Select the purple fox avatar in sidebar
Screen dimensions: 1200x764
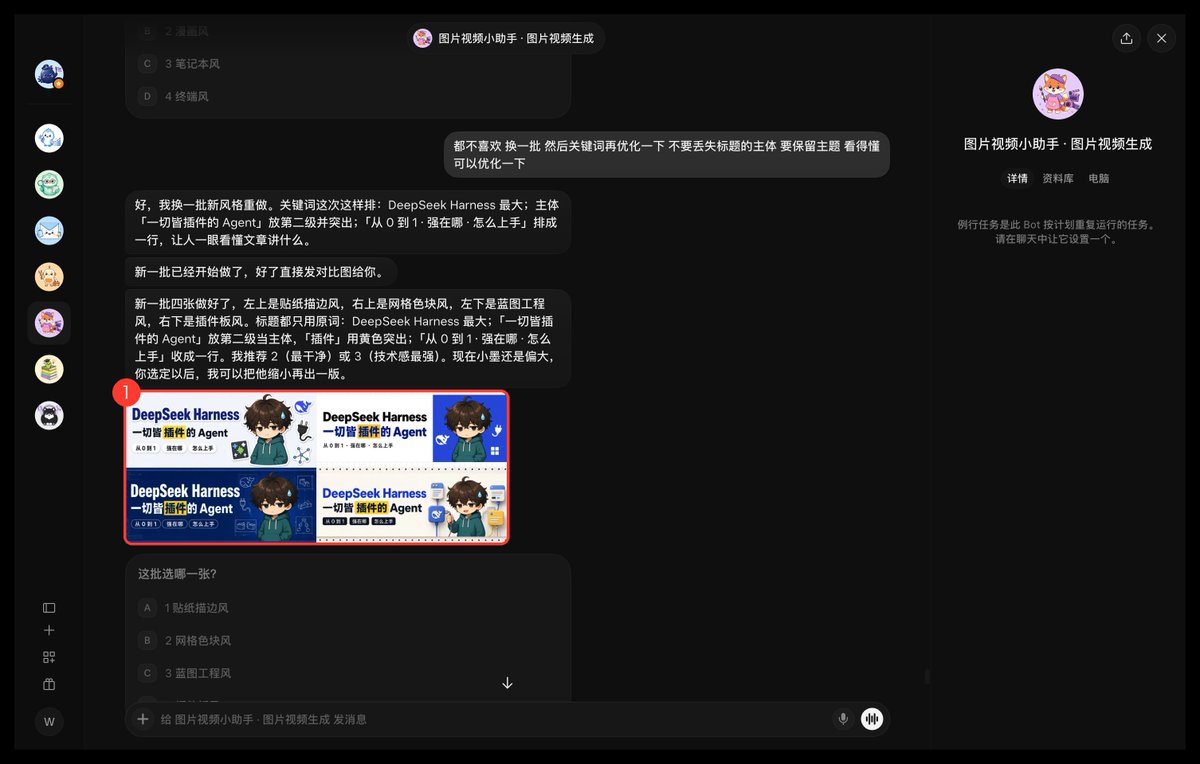point(49,323)
